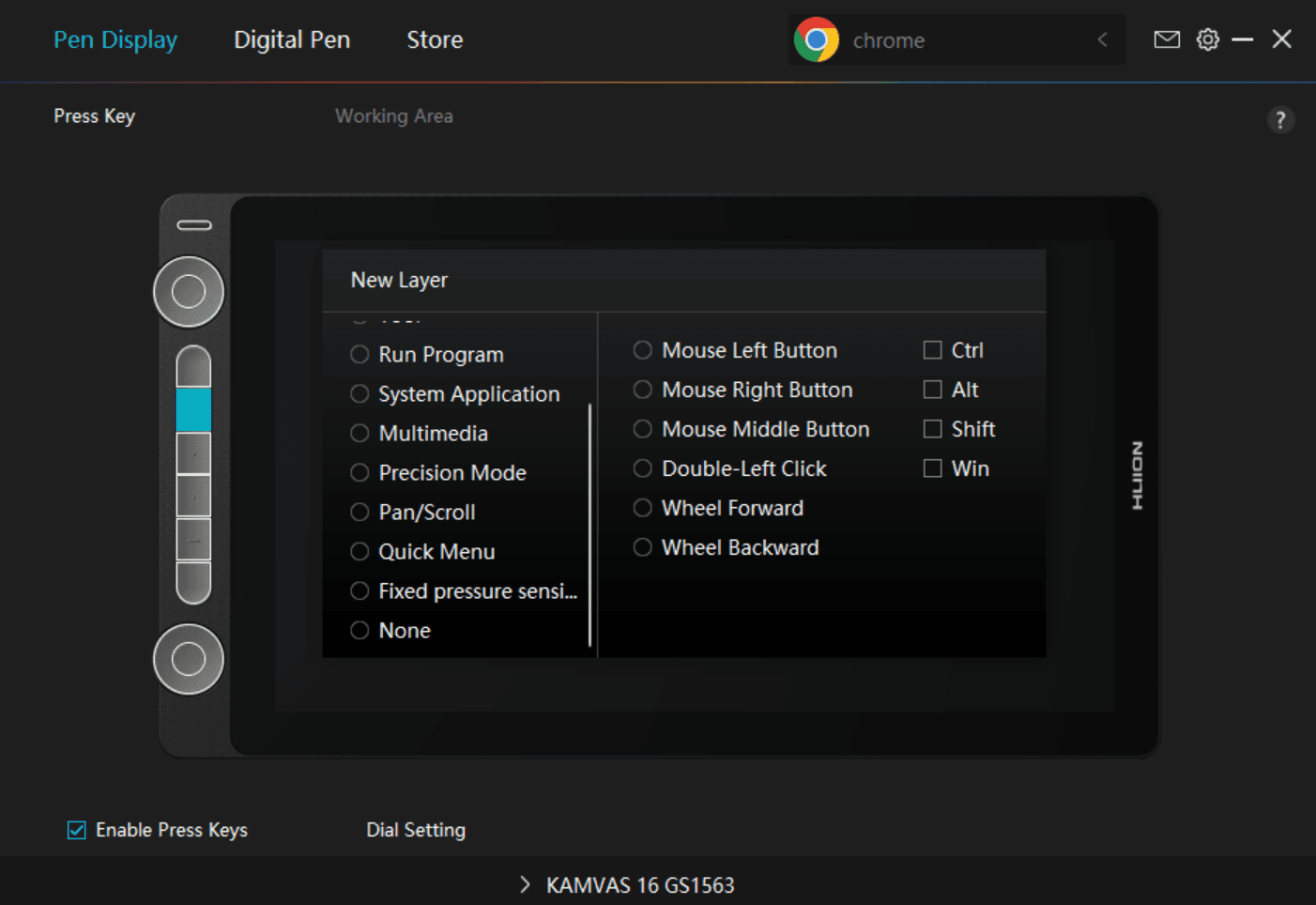
Task: Select Mouse Right Button option
Action: [x=643, y=390]
